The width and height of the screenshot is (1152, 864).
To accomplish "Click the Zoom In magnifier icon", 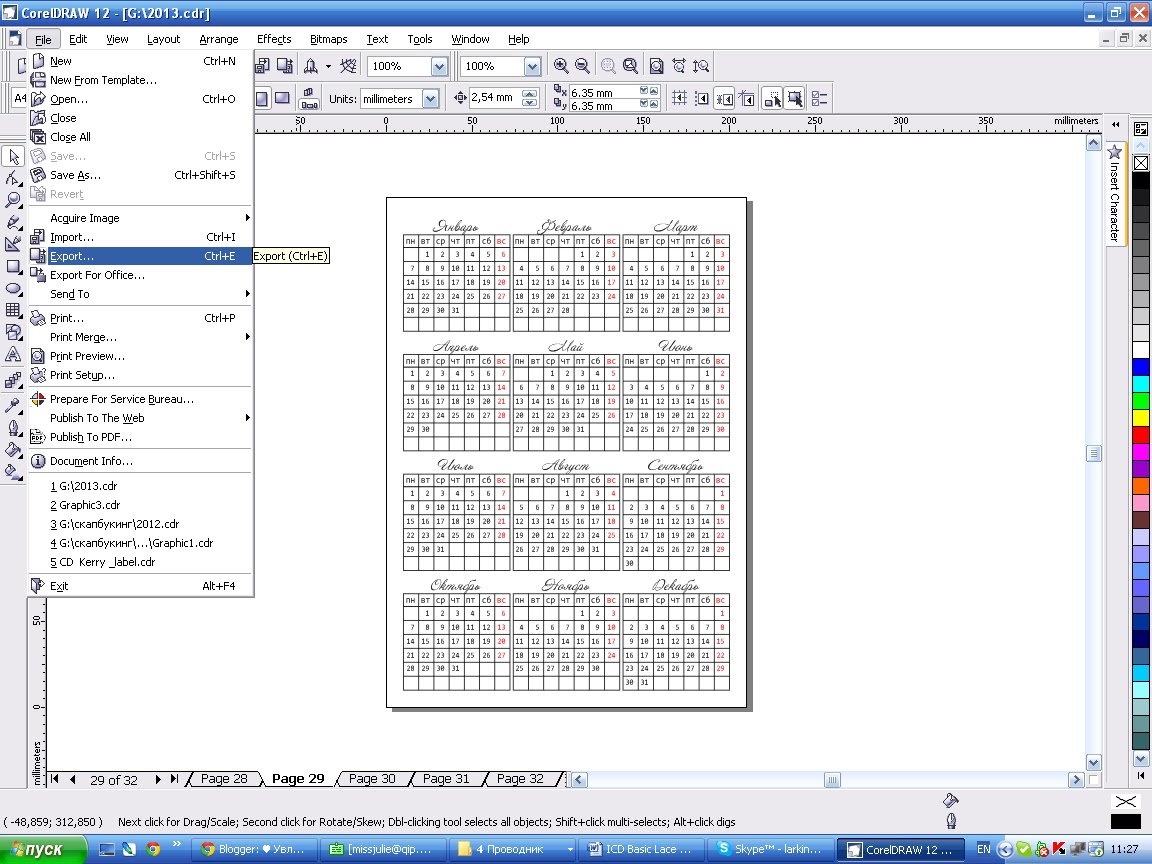I will [x=561, y=66].
